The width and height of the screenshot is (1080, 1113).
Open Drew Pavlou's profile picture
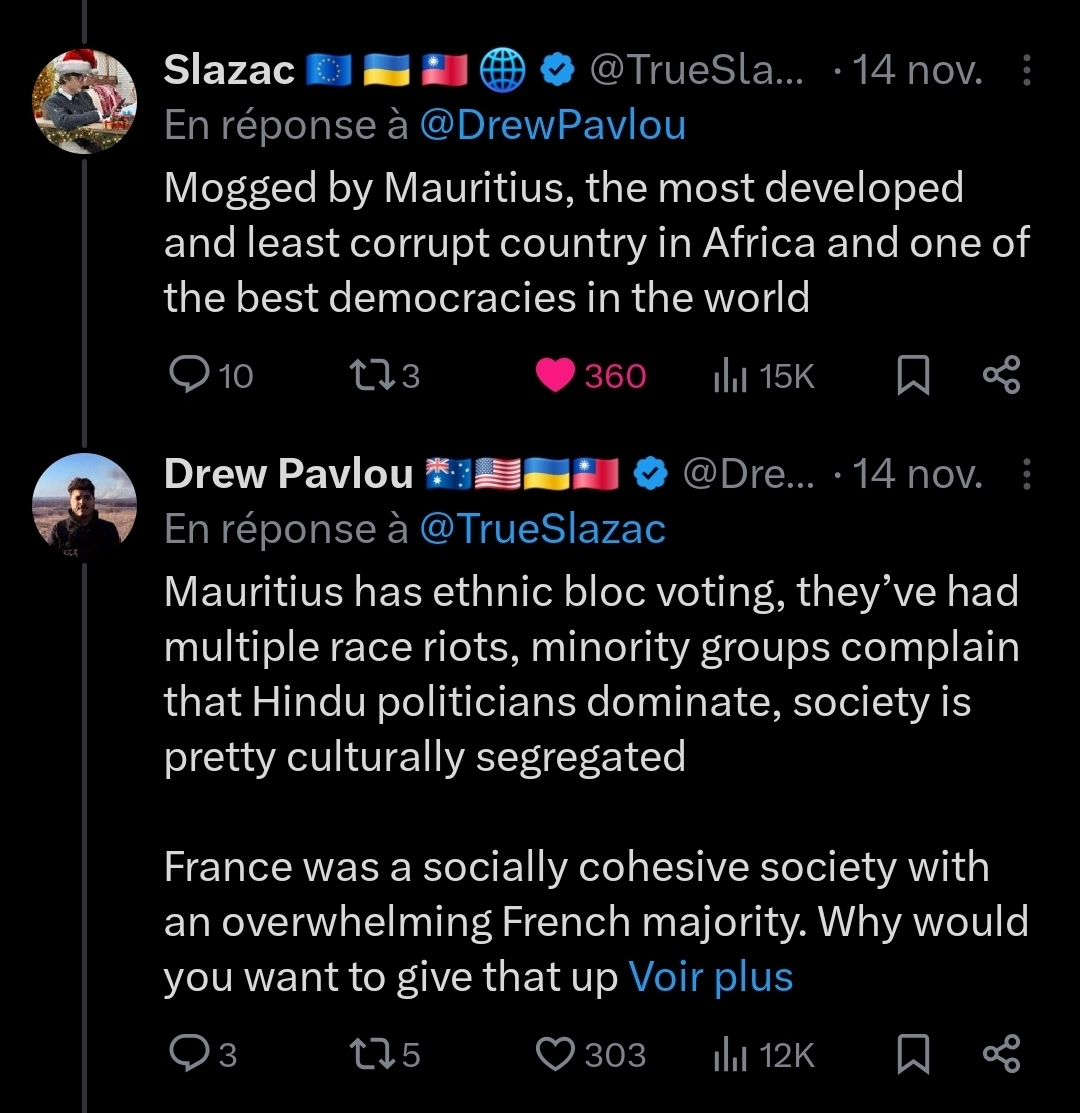pos(84,504)
